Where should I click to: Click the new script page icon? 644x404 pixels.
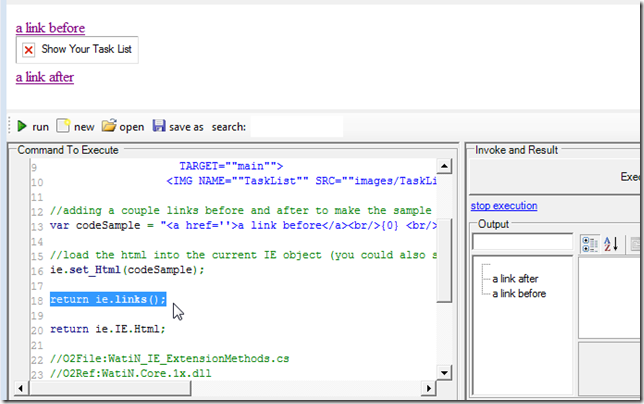(x=64, y=127)
